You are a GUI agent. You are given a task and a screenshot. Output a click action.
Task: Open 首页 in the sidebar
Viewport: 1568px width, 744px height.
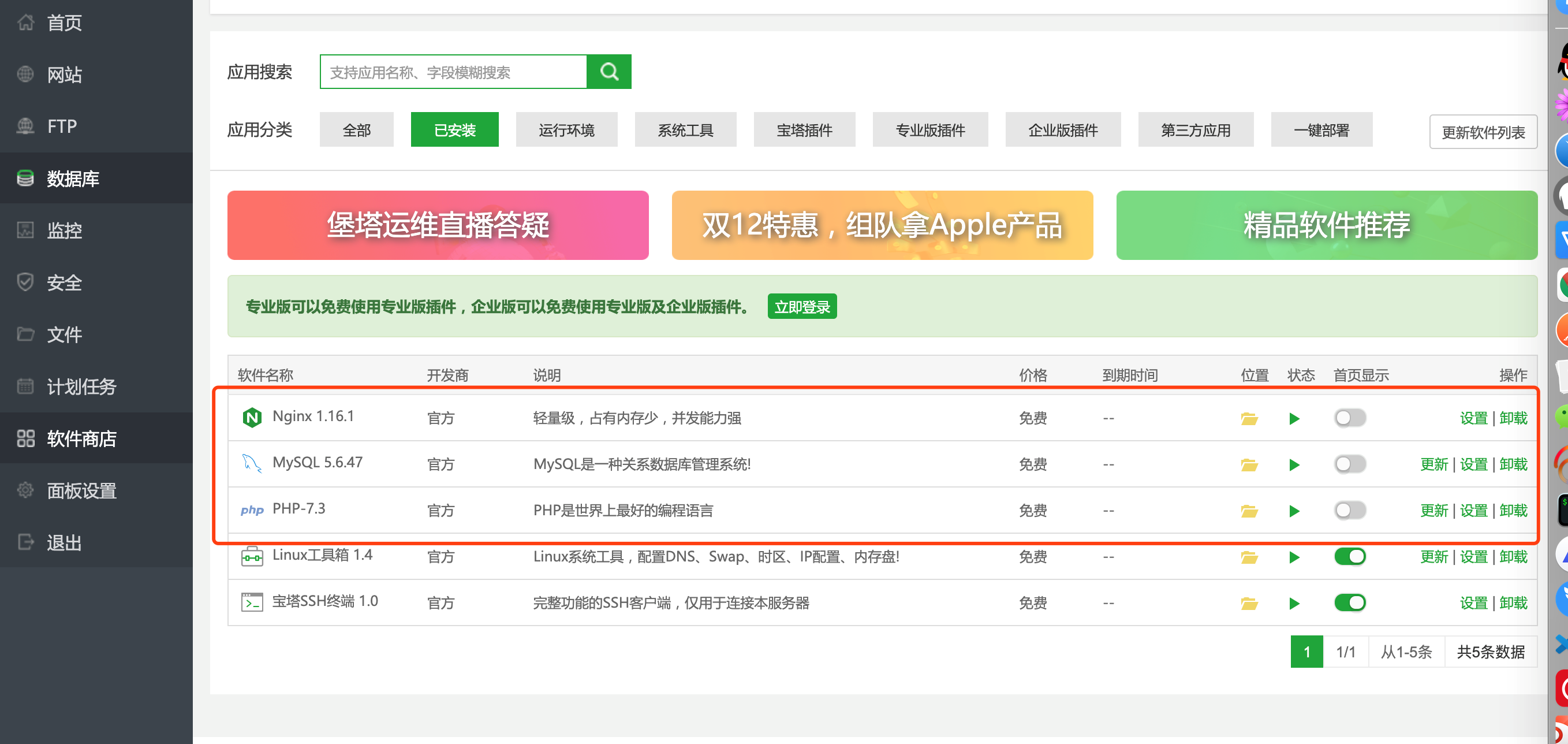pos(96,23)
